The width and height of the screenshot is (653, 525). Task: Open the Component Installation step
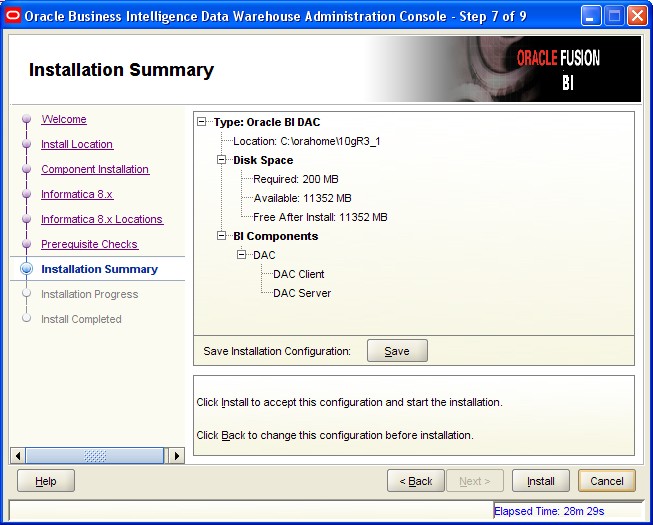[x=95, y=170]
